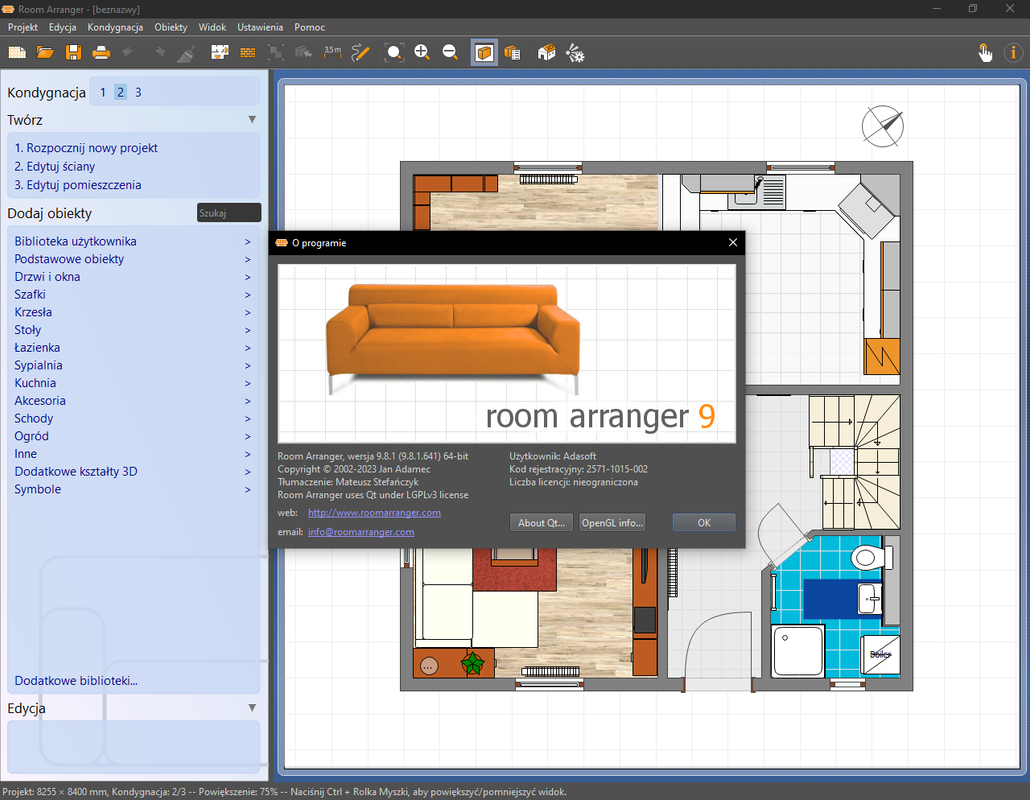The width and height of the screenshot is (1030, 800).
Task: Open the room layout editing icon
Action: [219, 53]
